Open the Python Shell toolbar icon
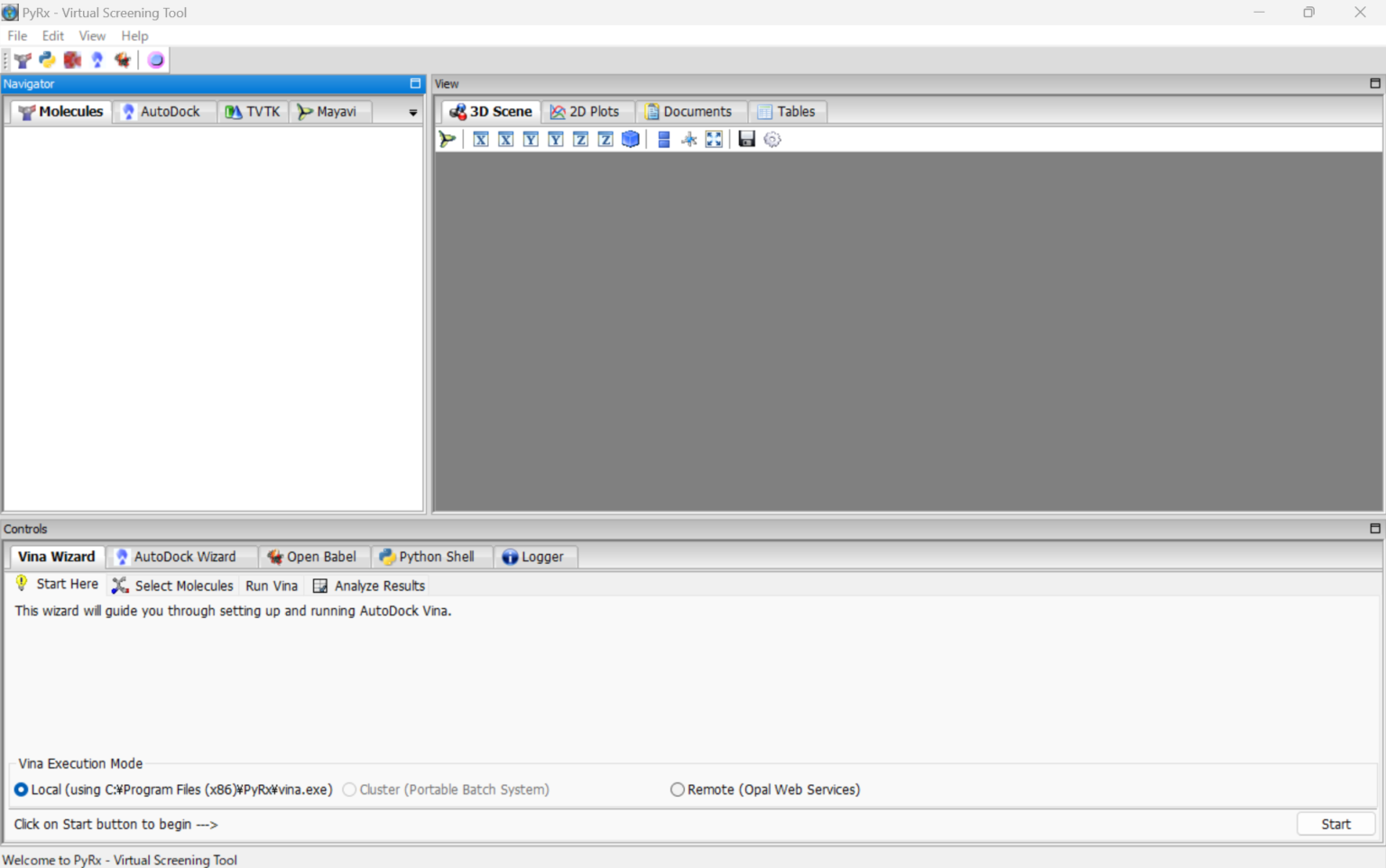Screen dimensions: 1386x868 [x=47, y=60]
